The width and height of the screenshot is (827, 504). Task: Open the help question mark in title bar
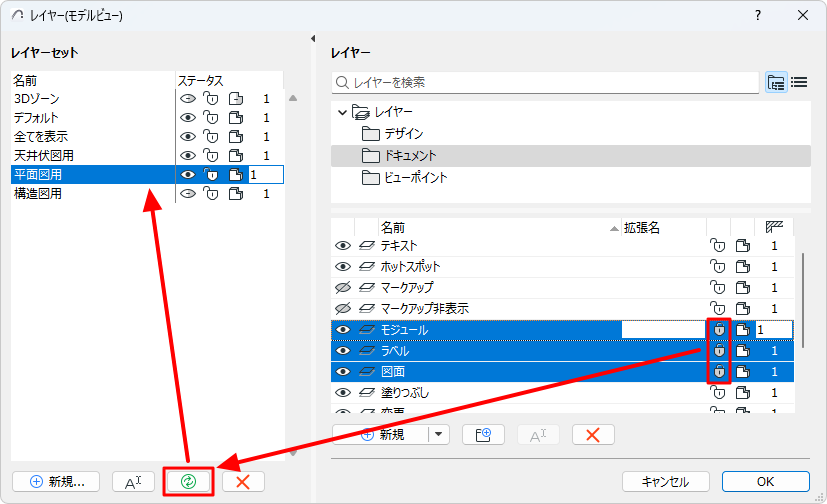758,15
